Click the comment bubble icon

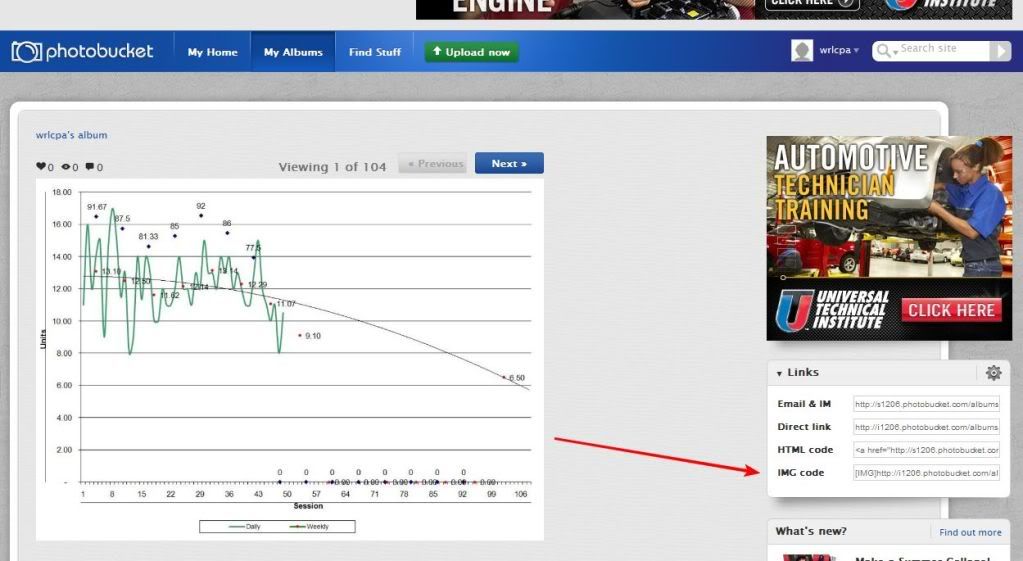click(x=90, y=167)
